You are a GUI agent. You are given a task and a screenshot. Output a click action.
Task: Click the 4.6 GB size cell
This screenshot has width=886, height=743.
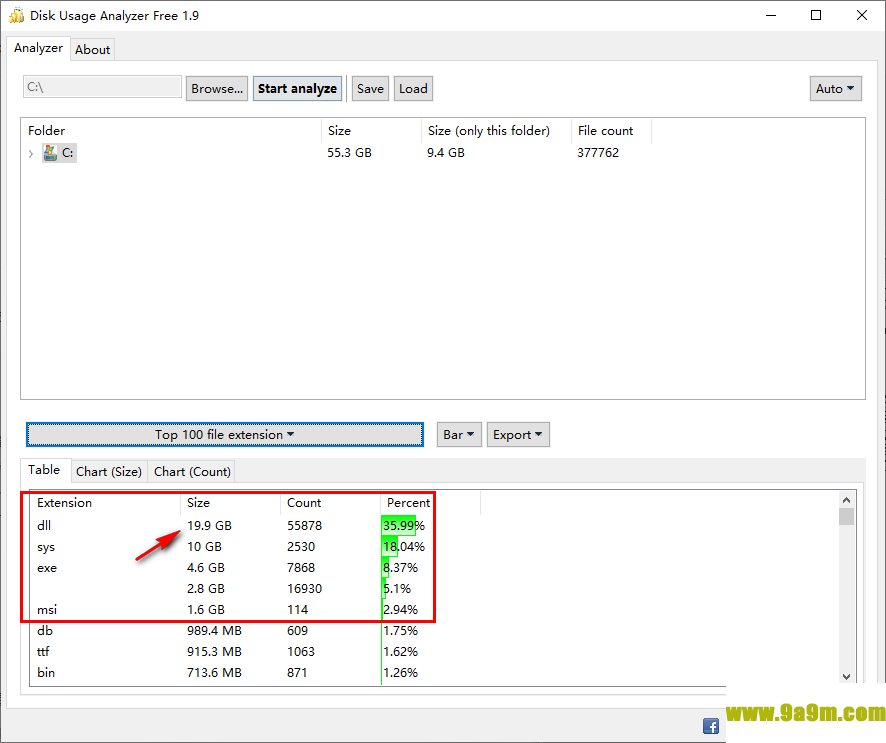206,568
